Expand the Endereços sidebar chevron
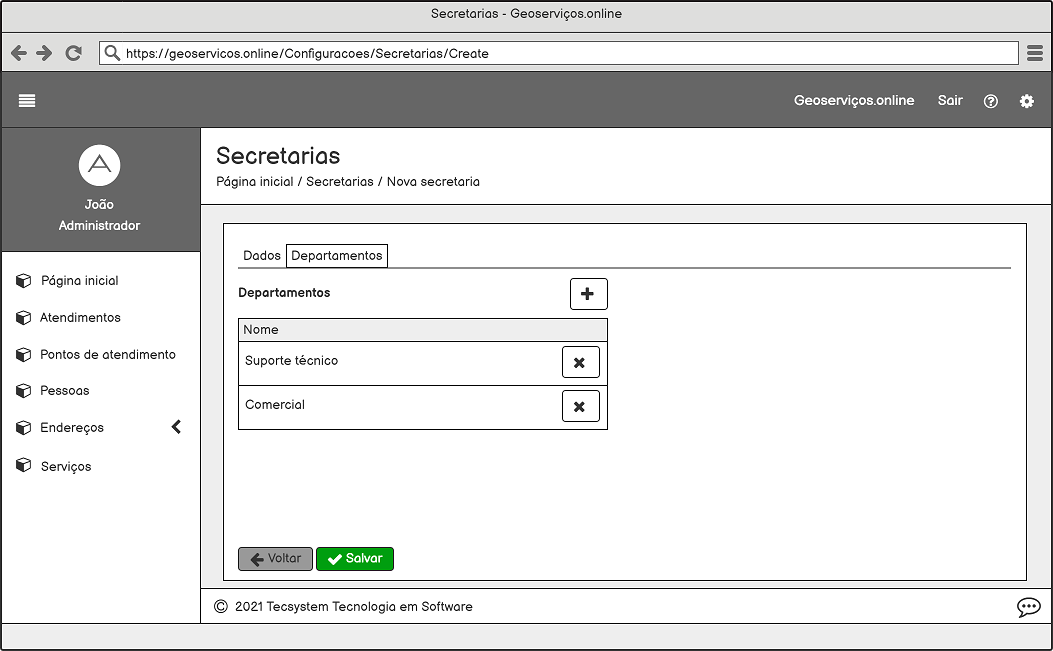This screenshot has width=1053, height=651. click(x=177, y=427)
